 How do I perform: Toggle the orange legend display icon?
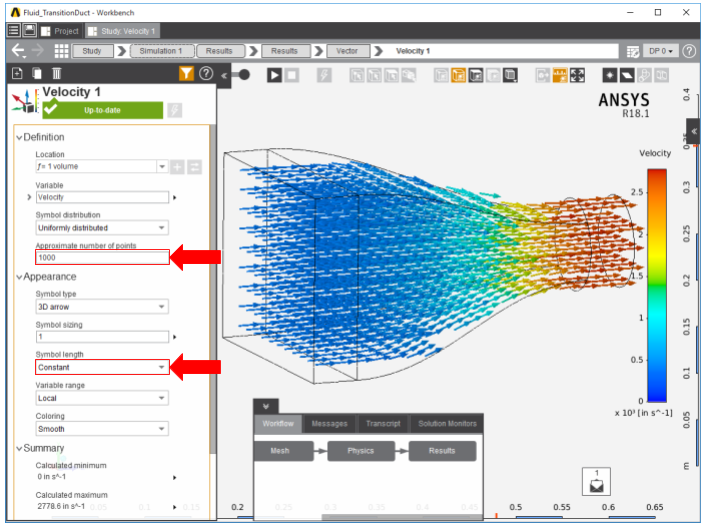click(560, 75)
